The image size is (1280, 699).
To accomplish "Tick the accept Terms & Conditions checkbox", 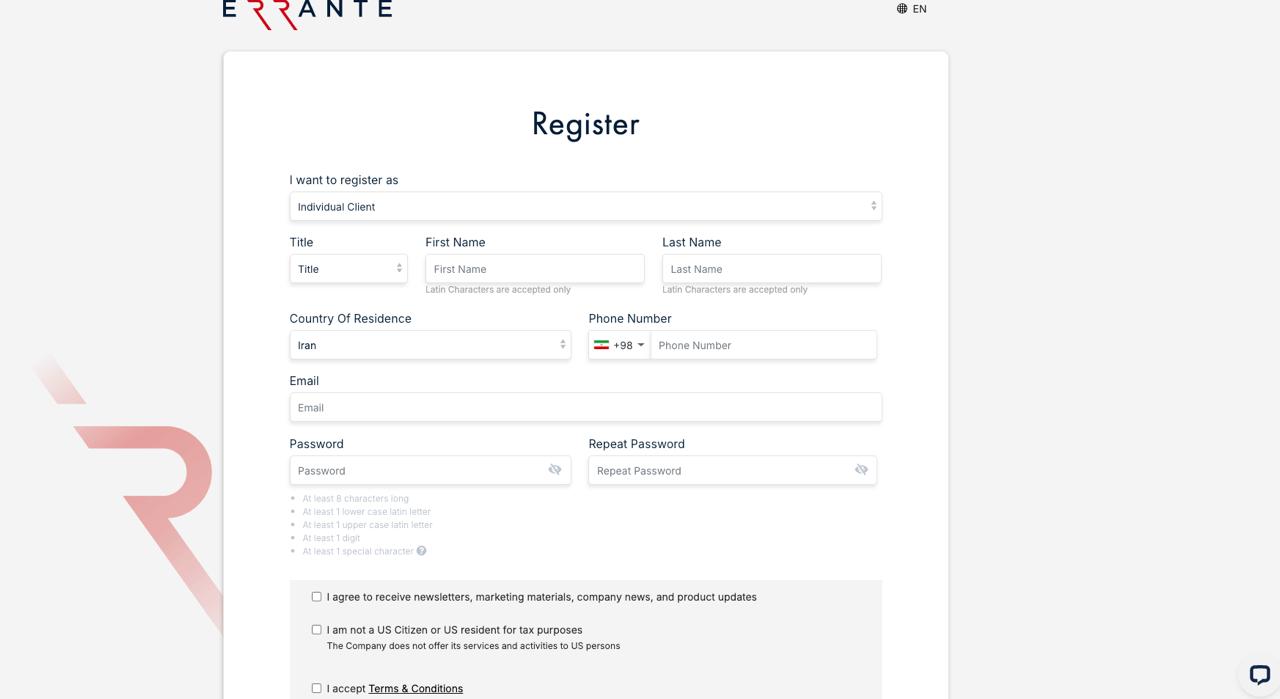I will click(317, 688).
